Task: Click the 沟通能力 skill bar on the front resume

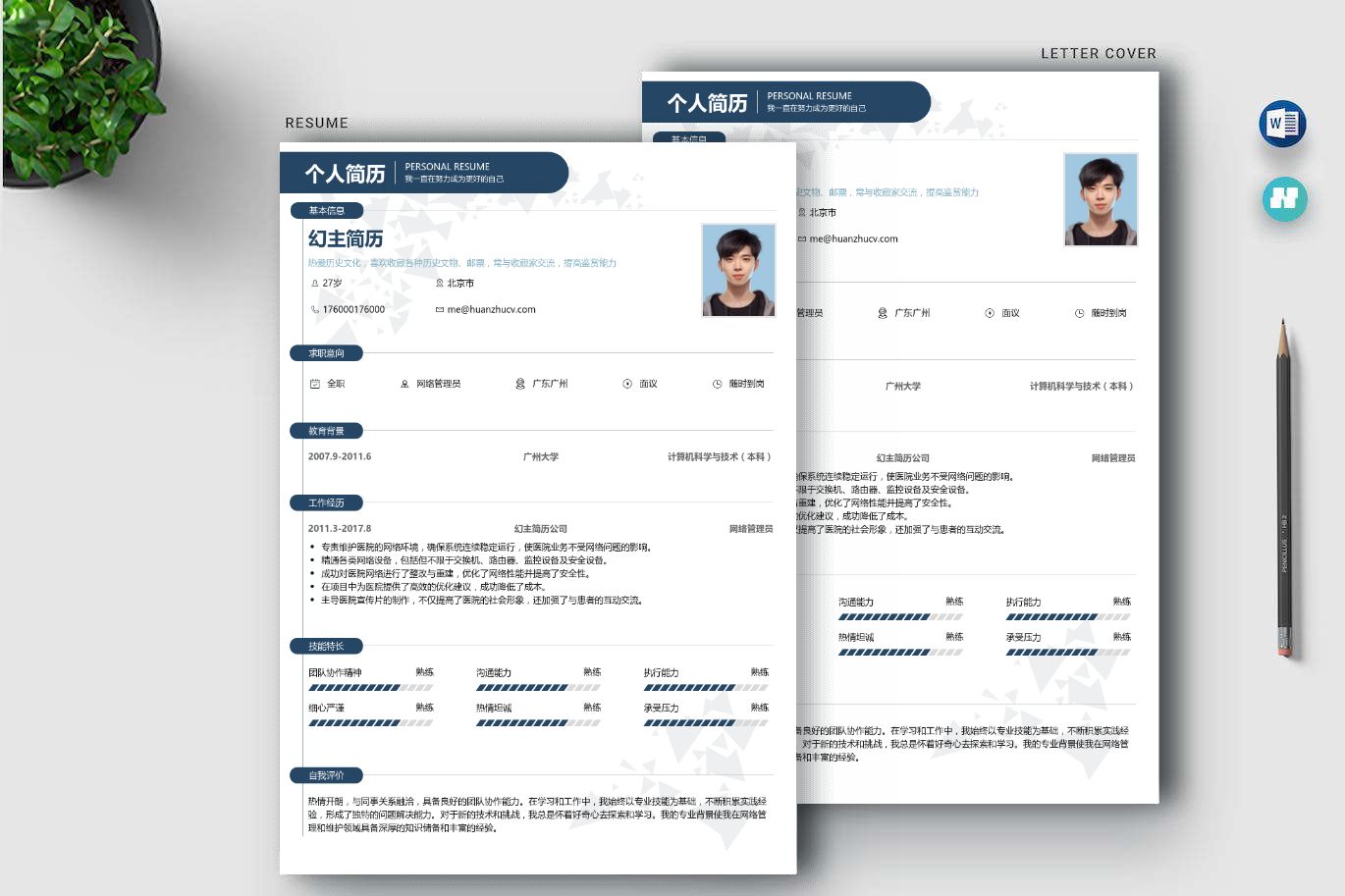Action: point(538,688)
